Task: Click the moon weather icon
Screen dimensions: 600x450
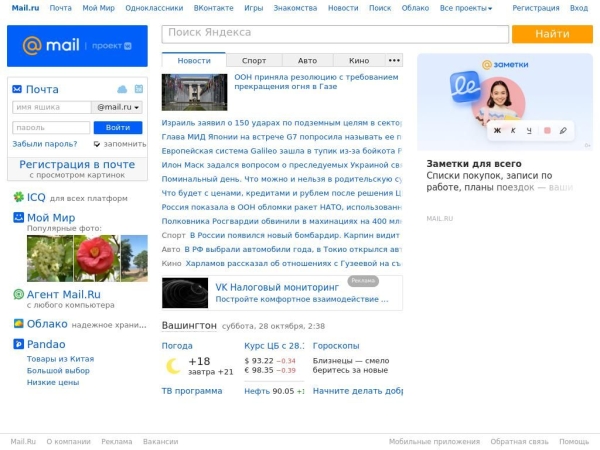Action: tap(173, 366)
